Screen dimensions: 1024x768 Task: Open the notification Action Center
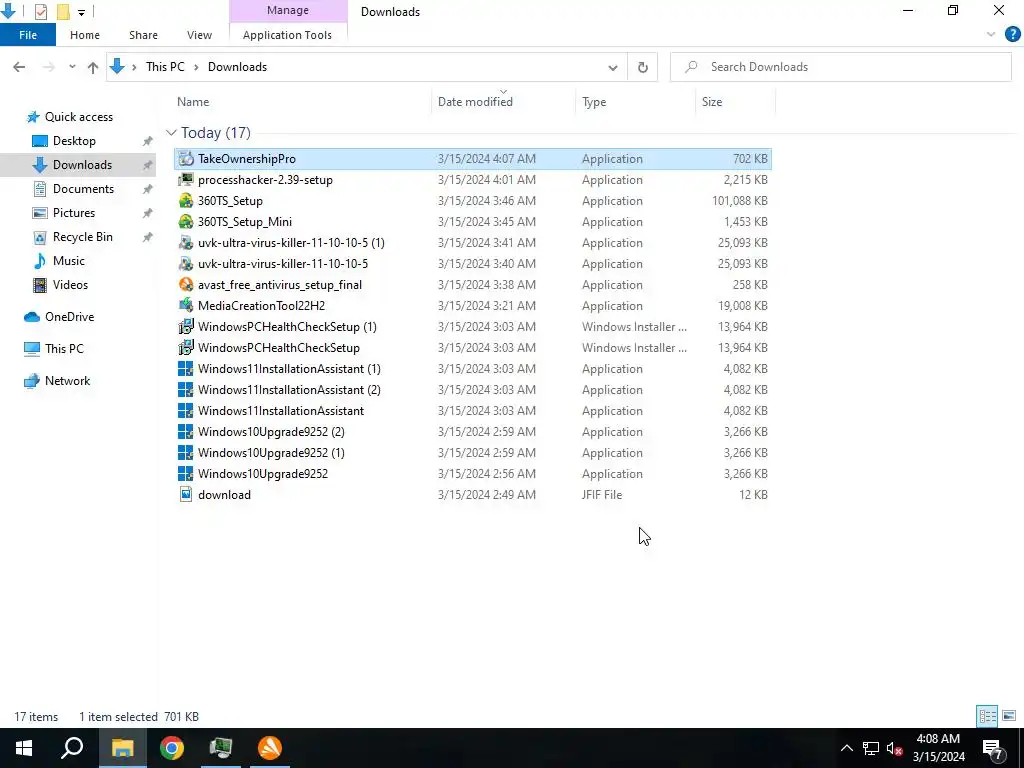click(993, 748)
